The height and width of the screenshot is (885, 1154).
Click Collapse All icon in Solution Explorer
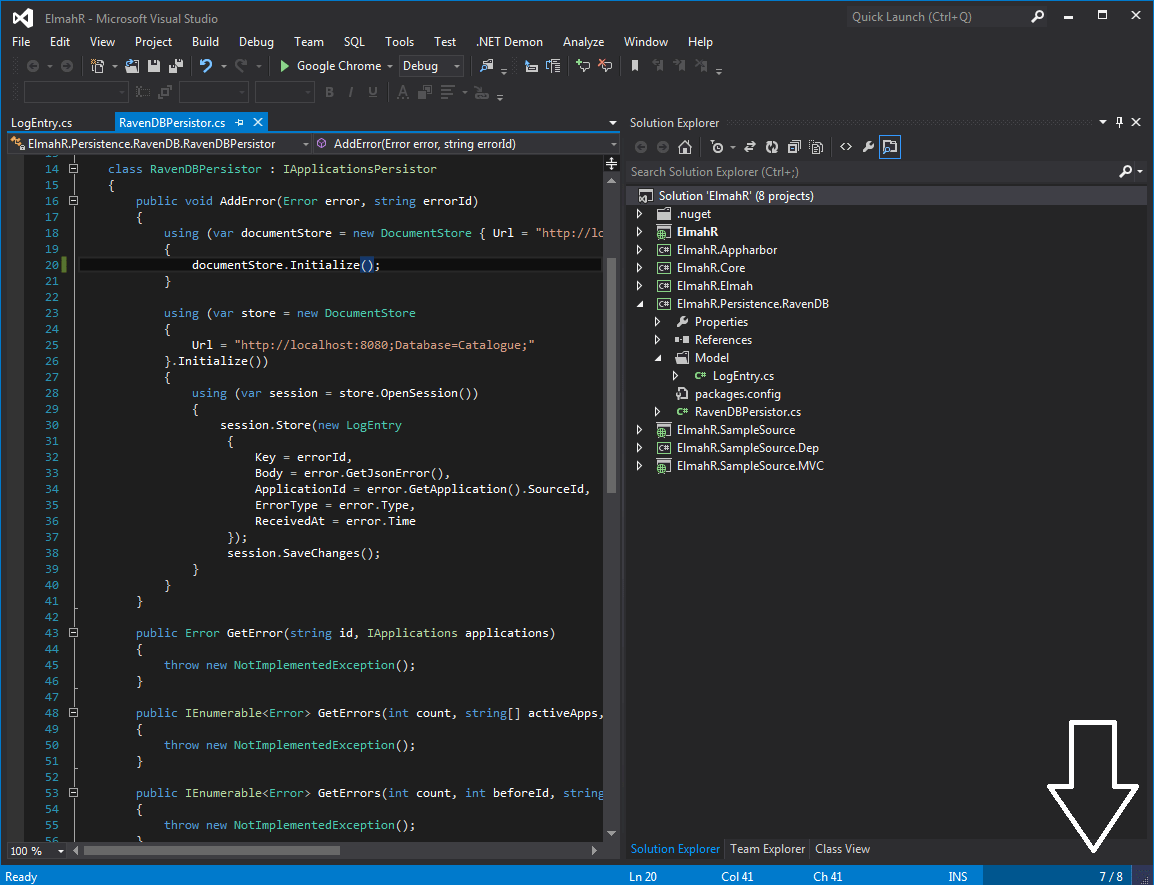point(796,147)
